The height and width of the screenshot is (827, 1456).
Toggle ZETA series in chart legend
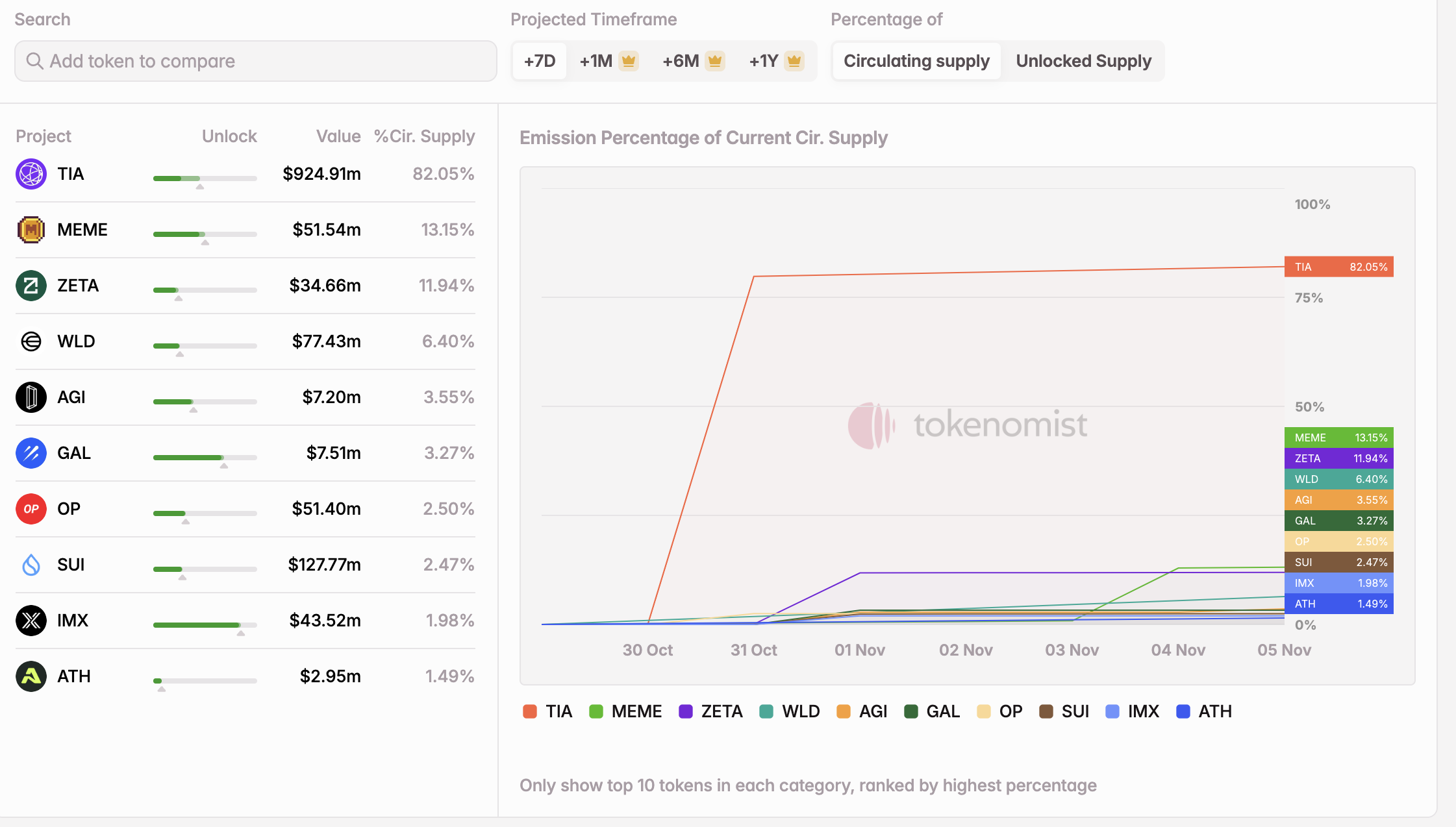[710, 711]
